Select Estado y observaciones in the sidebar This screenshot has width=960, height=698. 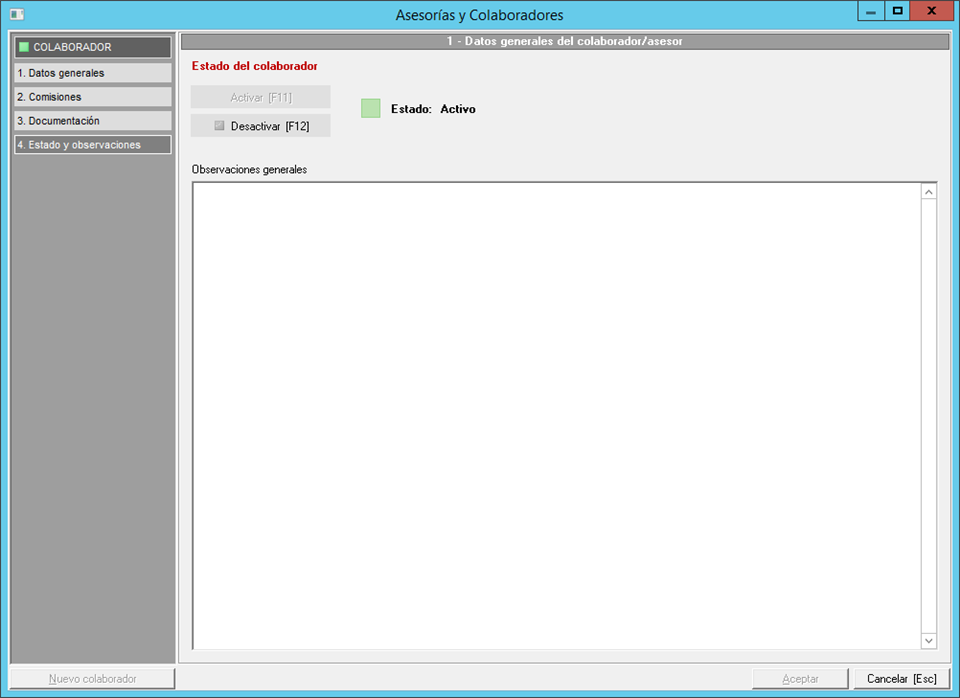tap(92, 145)
